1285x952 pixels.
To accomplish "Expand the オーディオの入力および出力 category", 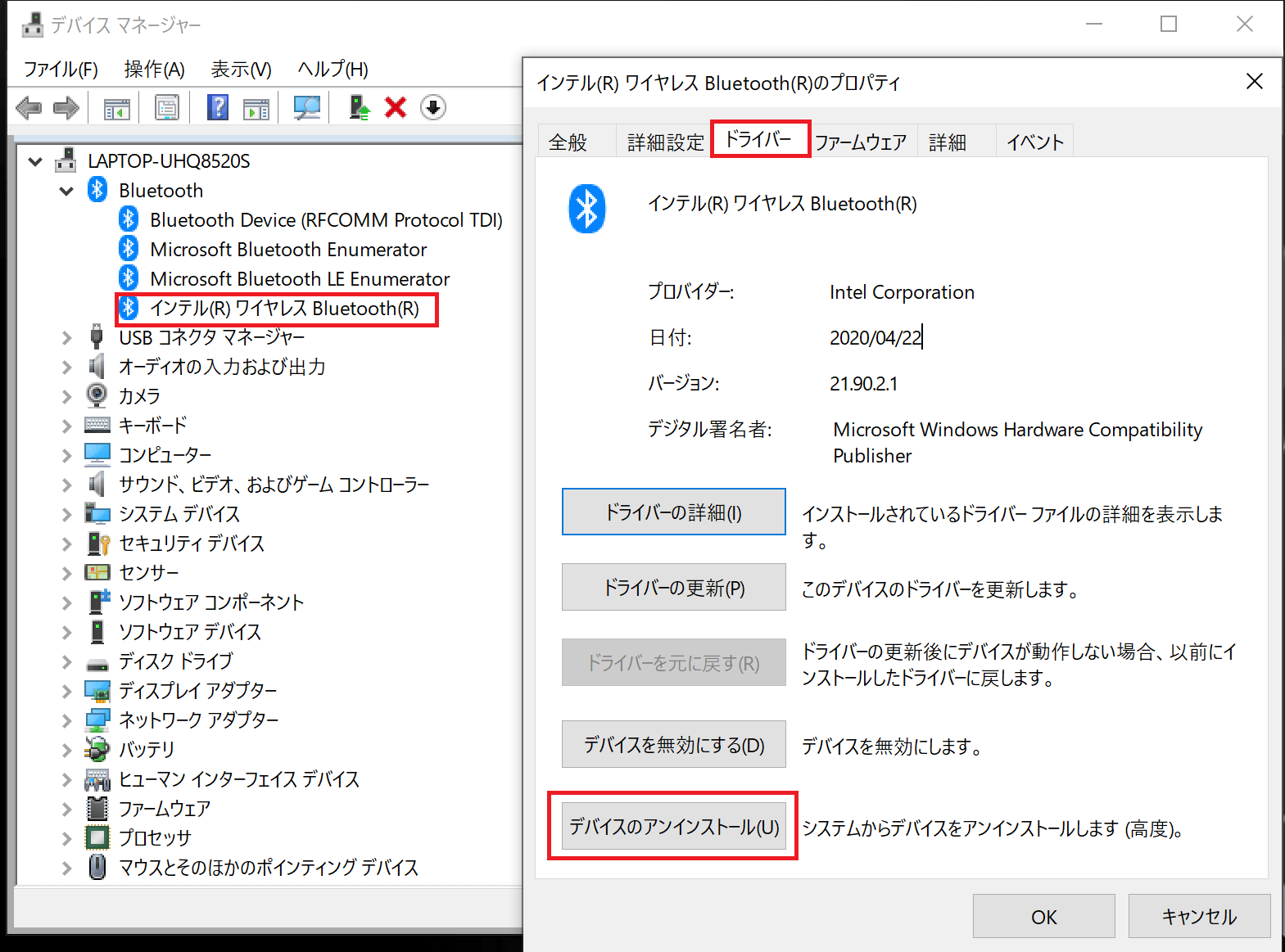I will pyautogui.click(x=66, y=368).
